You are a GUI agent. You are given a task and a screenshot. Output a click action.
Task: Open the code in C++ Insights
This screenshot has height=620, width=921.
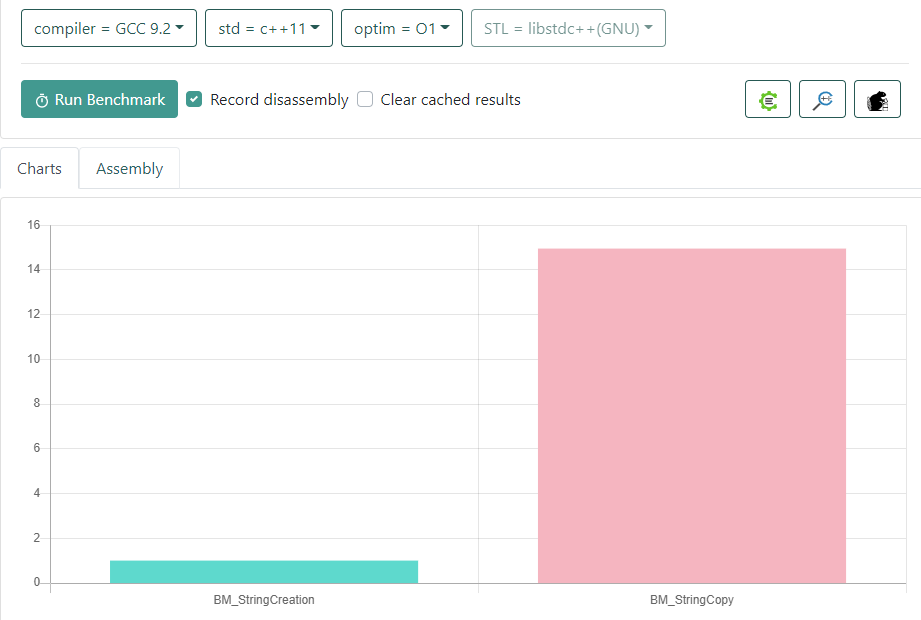[822, 100]
